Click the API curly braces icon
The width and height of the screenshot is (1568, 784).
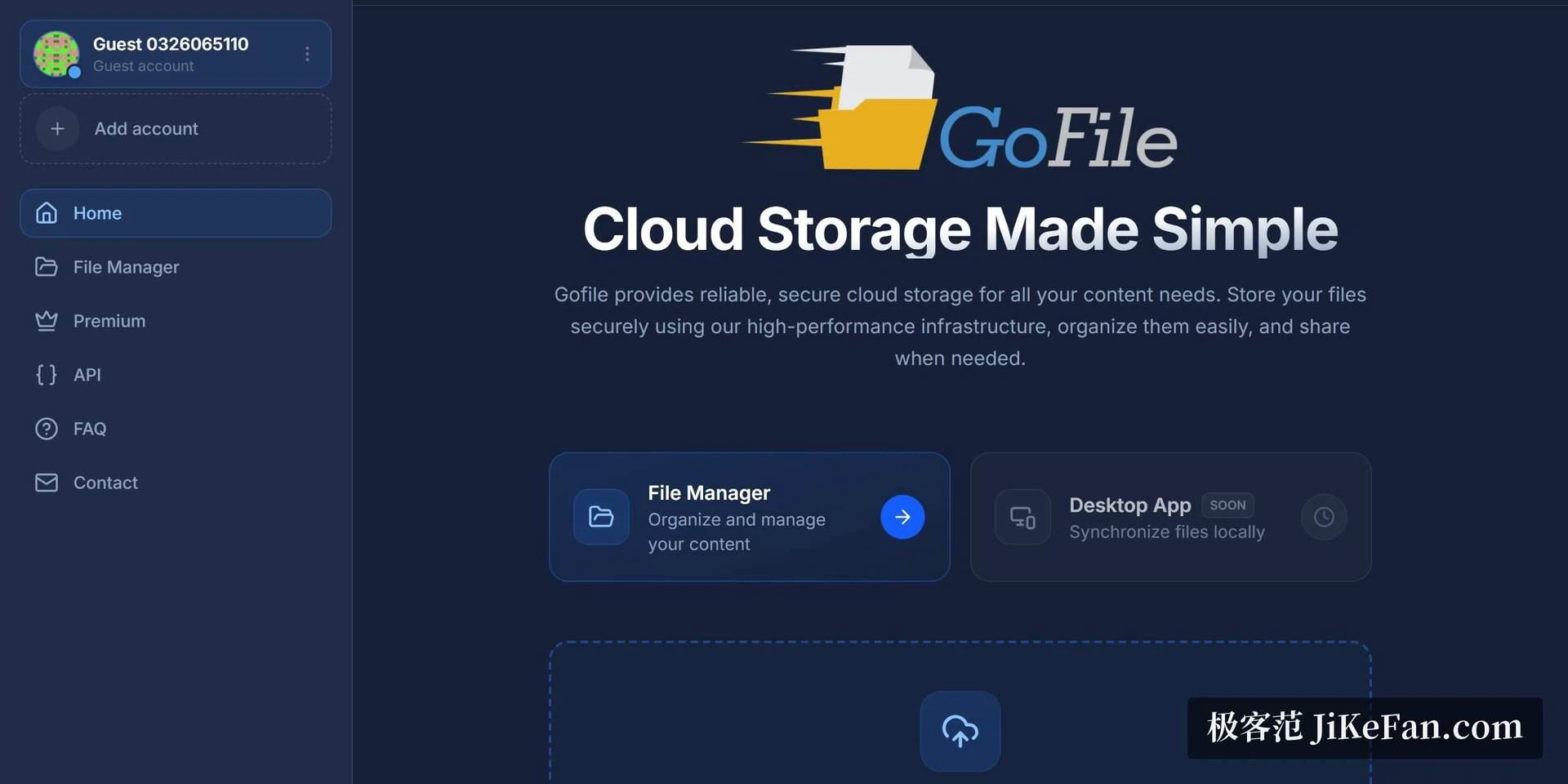tap(47, 375)
